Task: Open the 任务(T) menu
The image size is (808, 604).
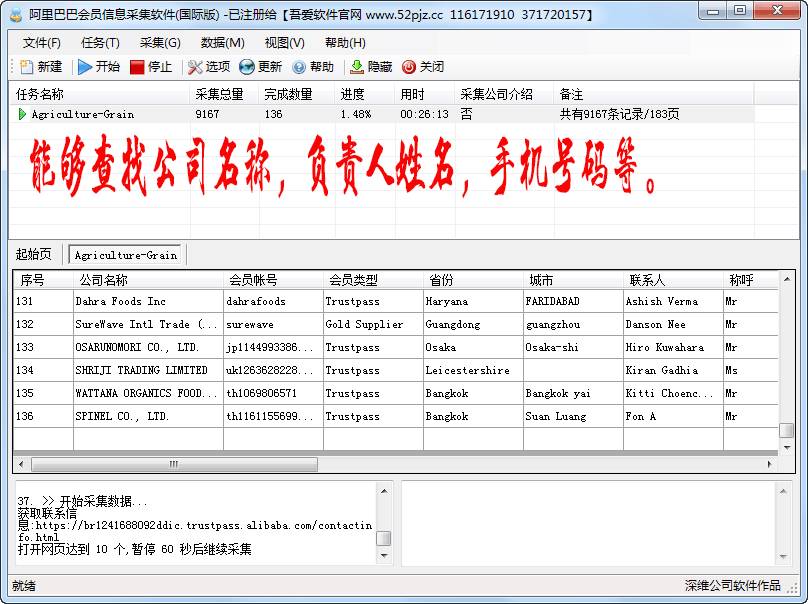Action: click(x=100, y=43)
